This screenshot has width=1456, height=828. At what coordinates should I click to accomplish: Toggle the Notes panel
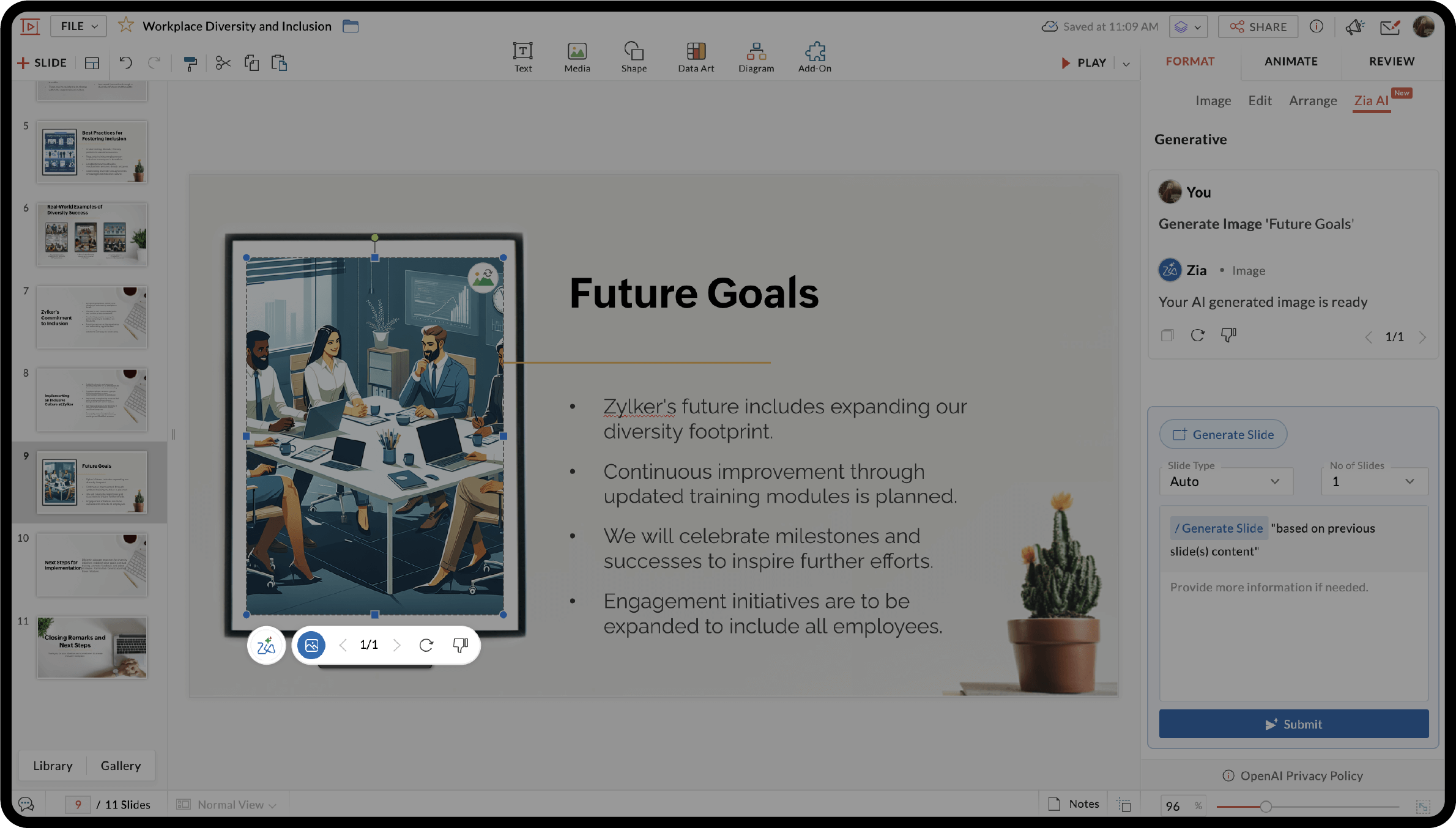1074,804
